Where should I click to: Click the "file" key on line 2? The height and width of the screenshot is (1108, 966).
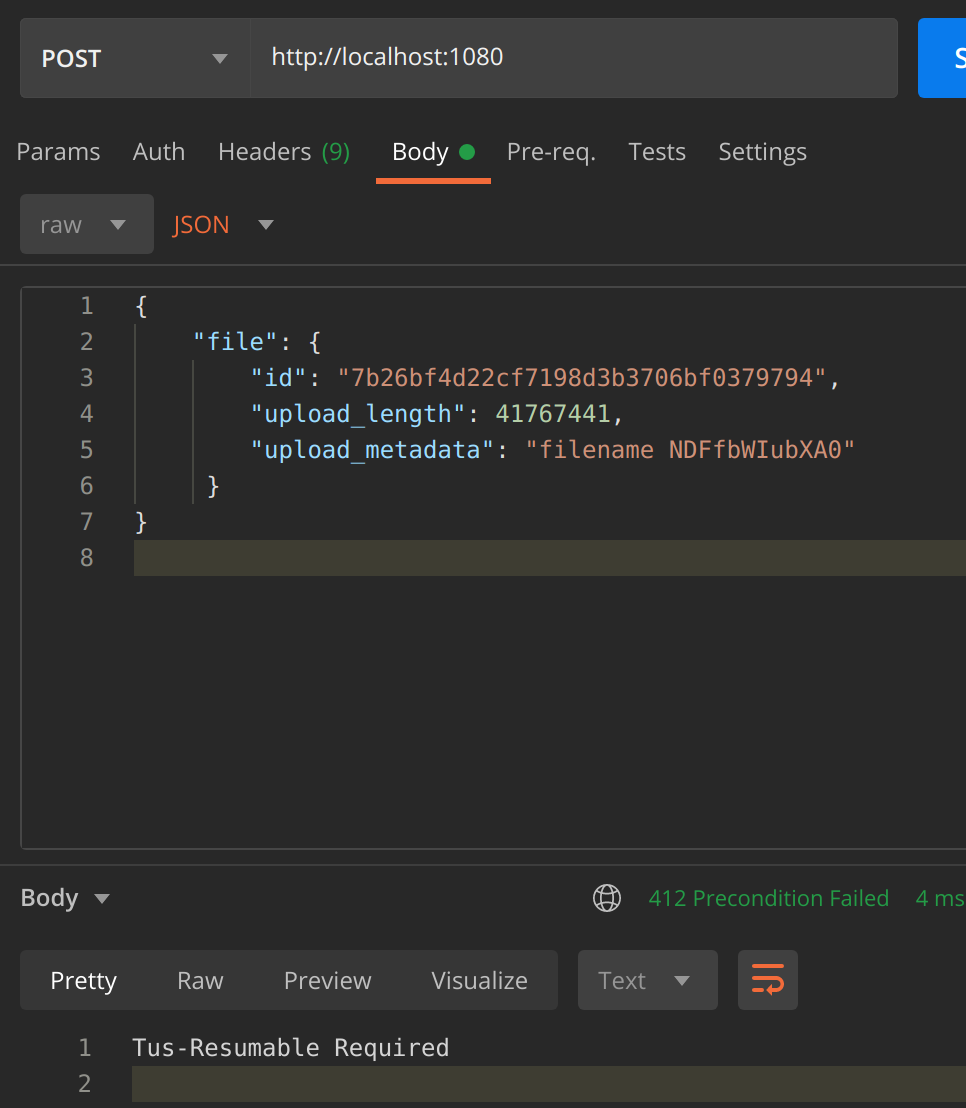[236, 342]
